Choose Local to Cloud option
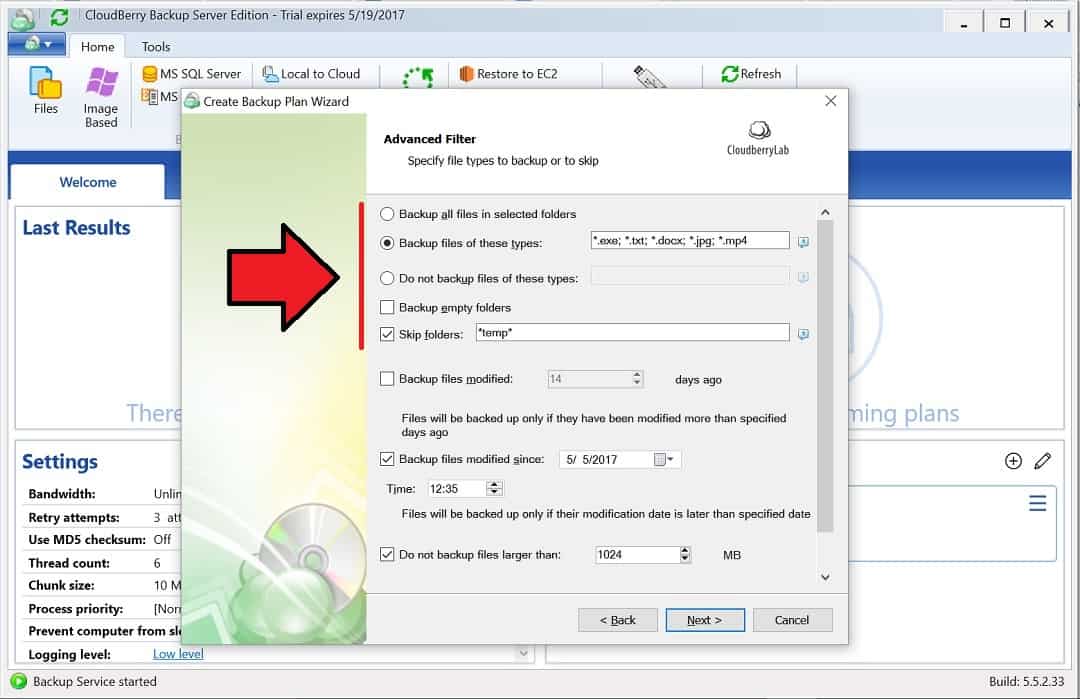Image resolution: width=1080 pixels, height=699 pixels. (311, 74)
